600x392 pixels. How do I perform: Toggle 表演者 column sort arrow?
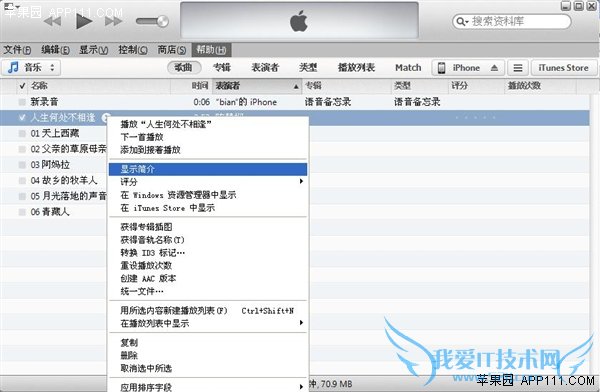(x=296, y=87)
